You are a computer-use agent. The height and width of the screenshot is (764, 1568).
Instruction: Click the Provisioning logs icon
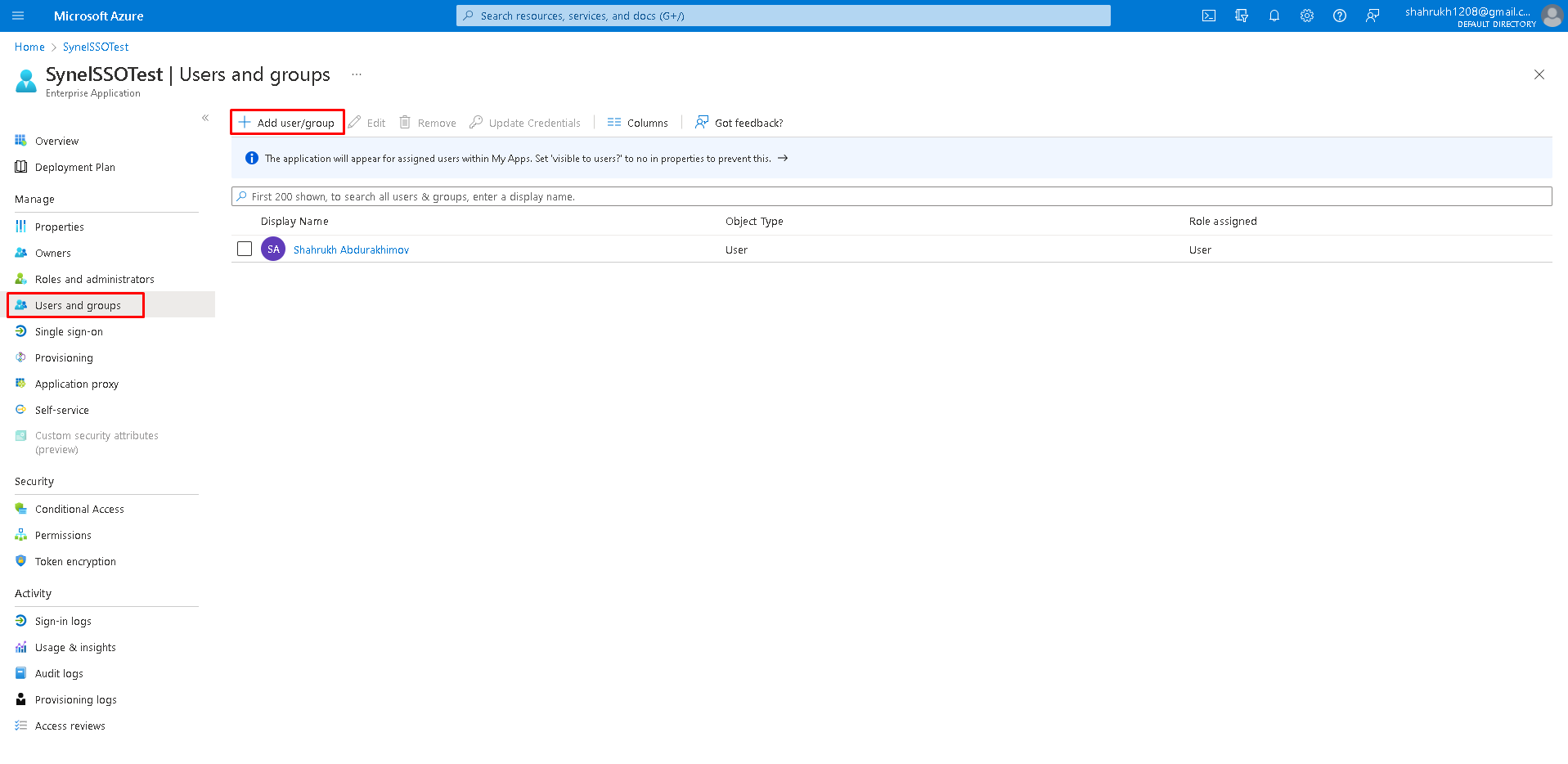click(21, 699)
